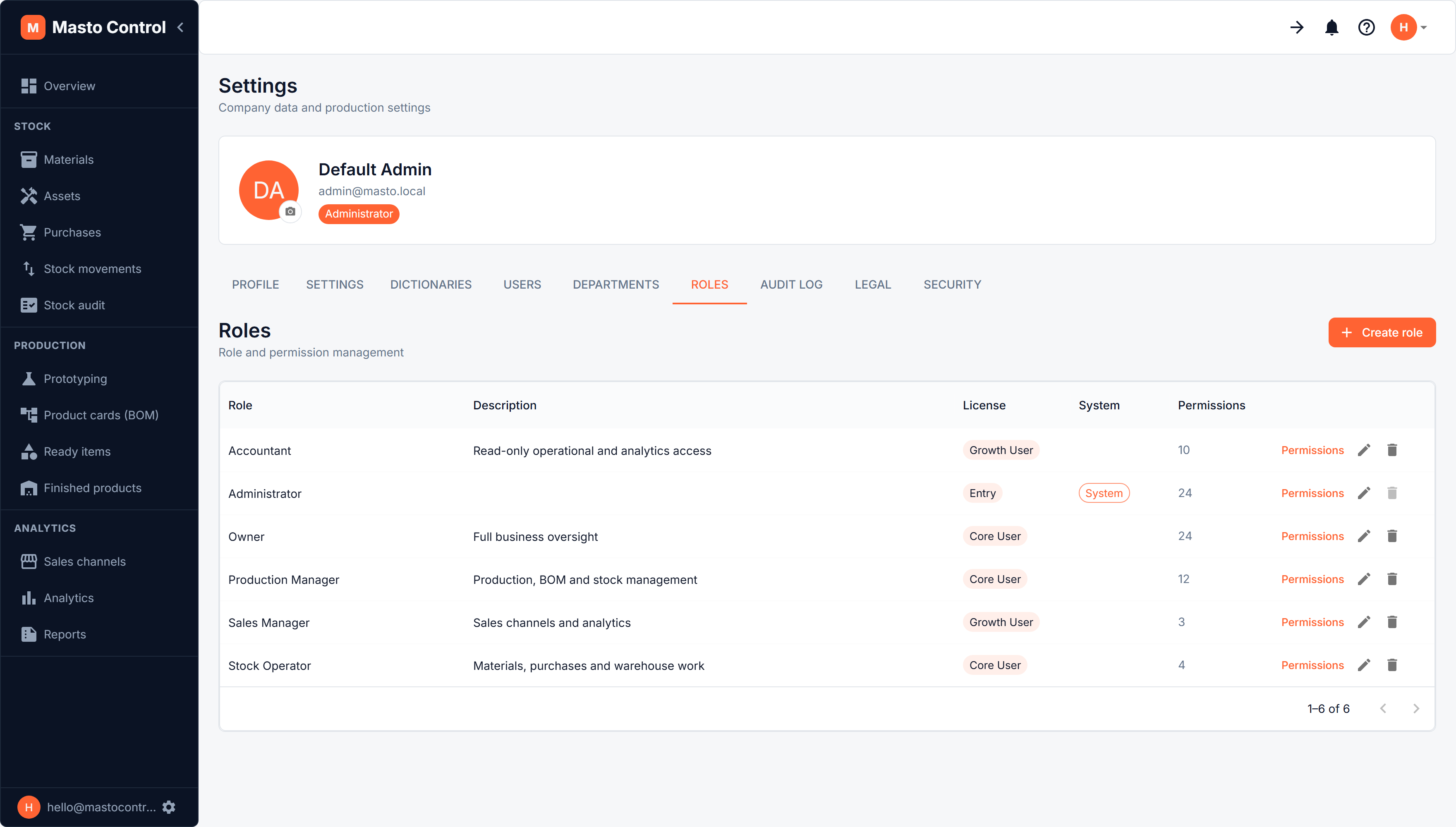This screenshot has width=1456, height=827.
Task: Click the Create role button
Action: tap(1382, 332)
